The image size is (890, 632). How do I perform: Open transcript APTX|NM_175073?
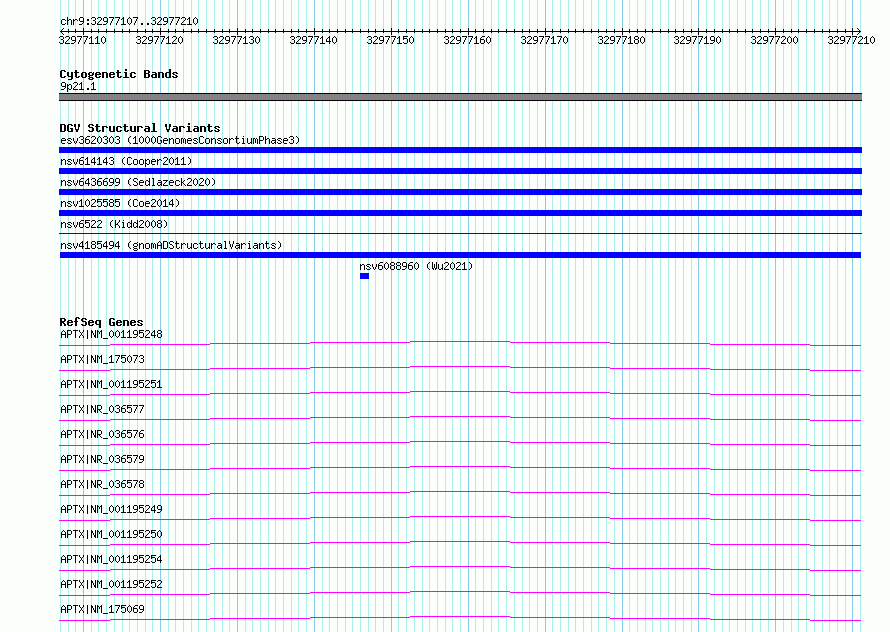tap(102, 359)
